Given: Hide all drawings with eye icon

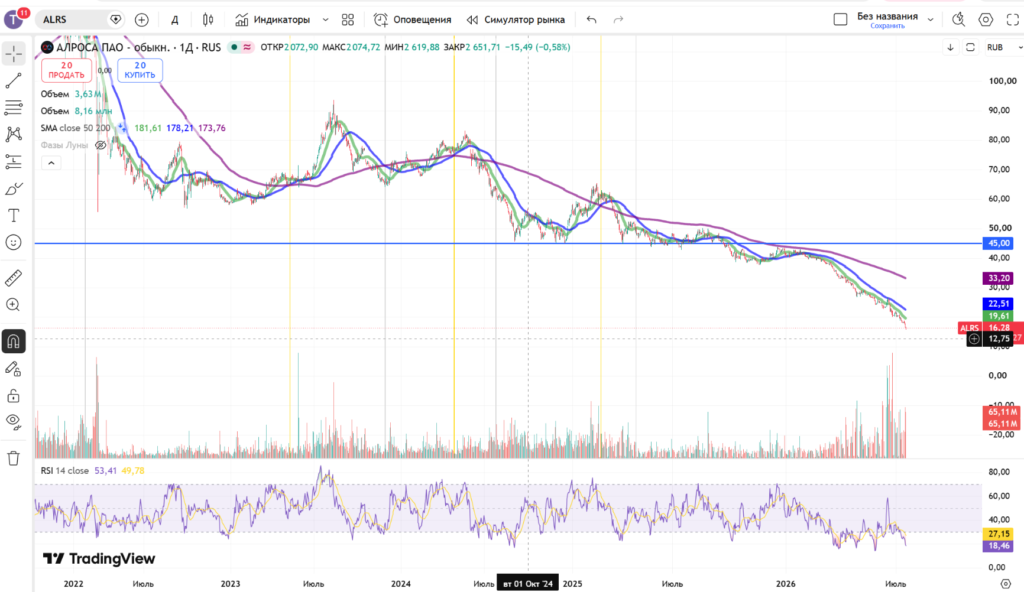Looking at the screenshot, I should [x=14, y=421].
